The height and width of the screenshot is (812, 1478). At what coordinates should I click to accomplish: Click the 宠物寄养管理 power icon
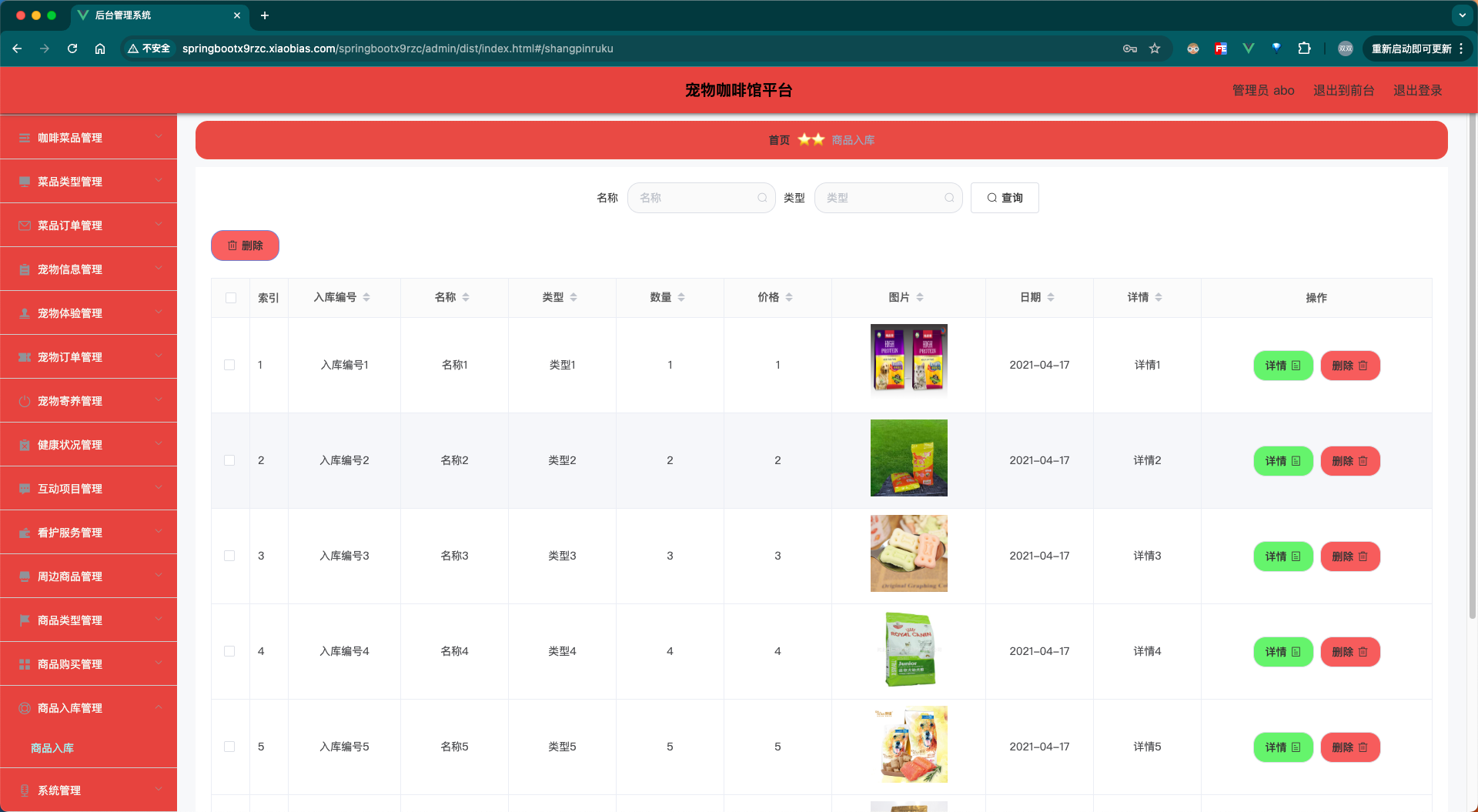point(25,401)
